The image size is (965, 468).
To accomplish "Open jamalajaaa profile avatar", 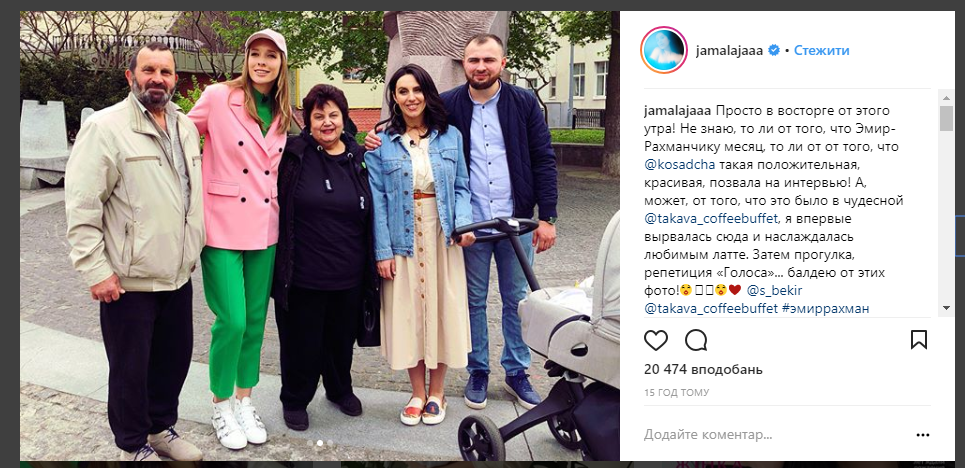I will 663,50.
